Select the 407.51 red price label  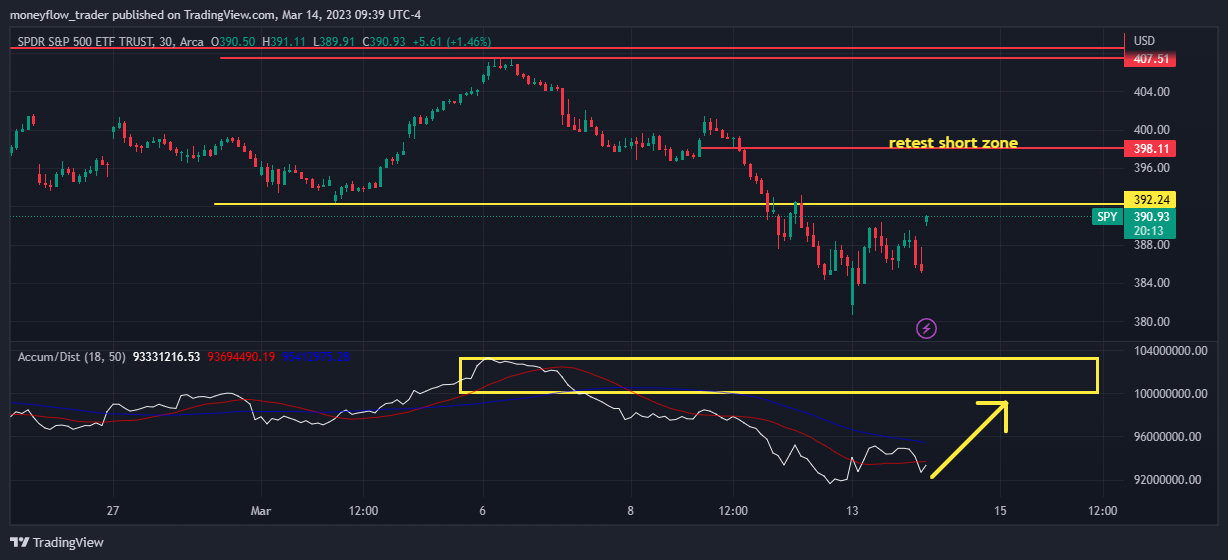click(1150, 59)
